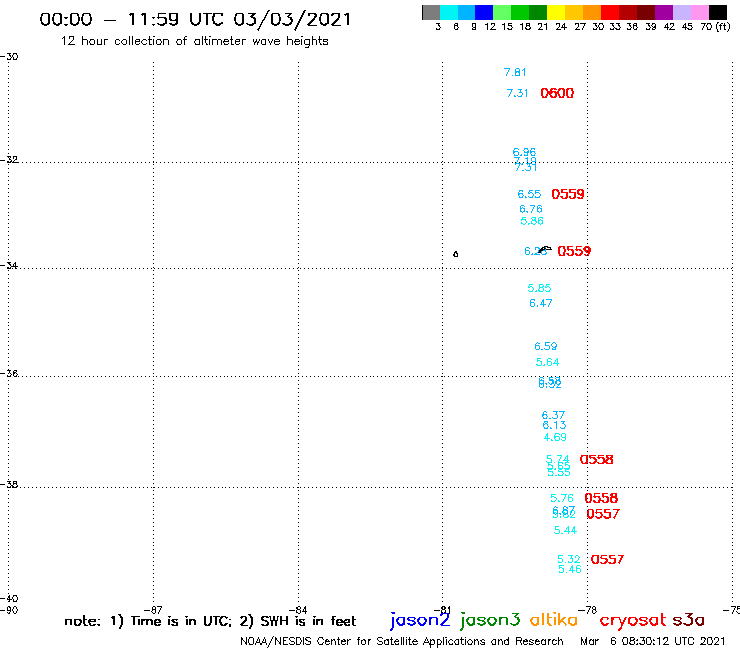Viewport: 740px width, 650px height.
Task: Click the 6.76 wave height value
Action: tap(531, 209)
